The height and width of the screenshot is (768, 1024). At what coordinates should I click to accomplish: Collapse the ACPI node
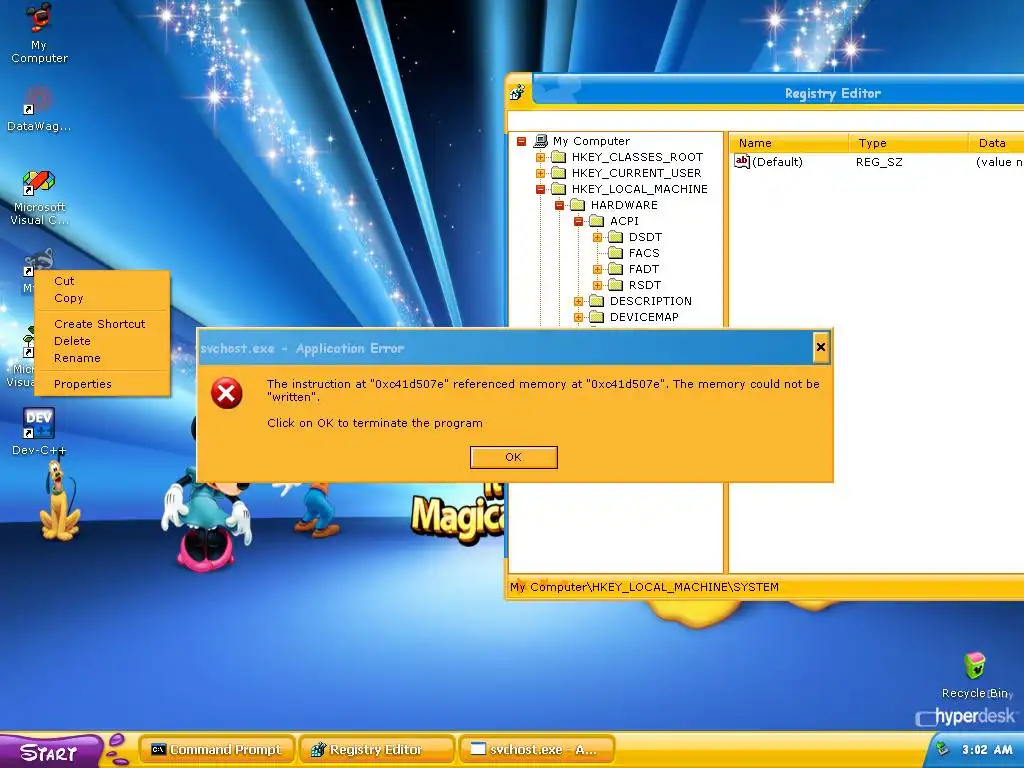pyautogui.click(x=578, y=221)
